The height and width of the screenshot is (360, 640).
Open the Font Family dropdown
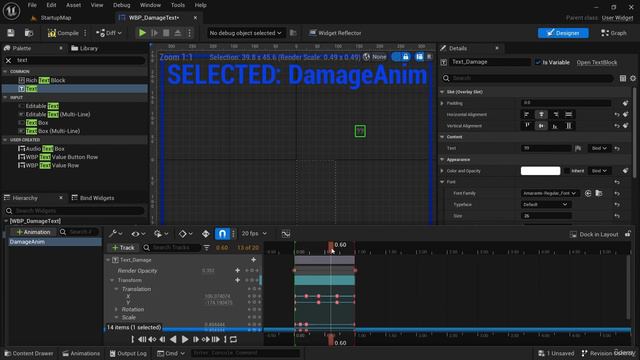coord(550,193)
